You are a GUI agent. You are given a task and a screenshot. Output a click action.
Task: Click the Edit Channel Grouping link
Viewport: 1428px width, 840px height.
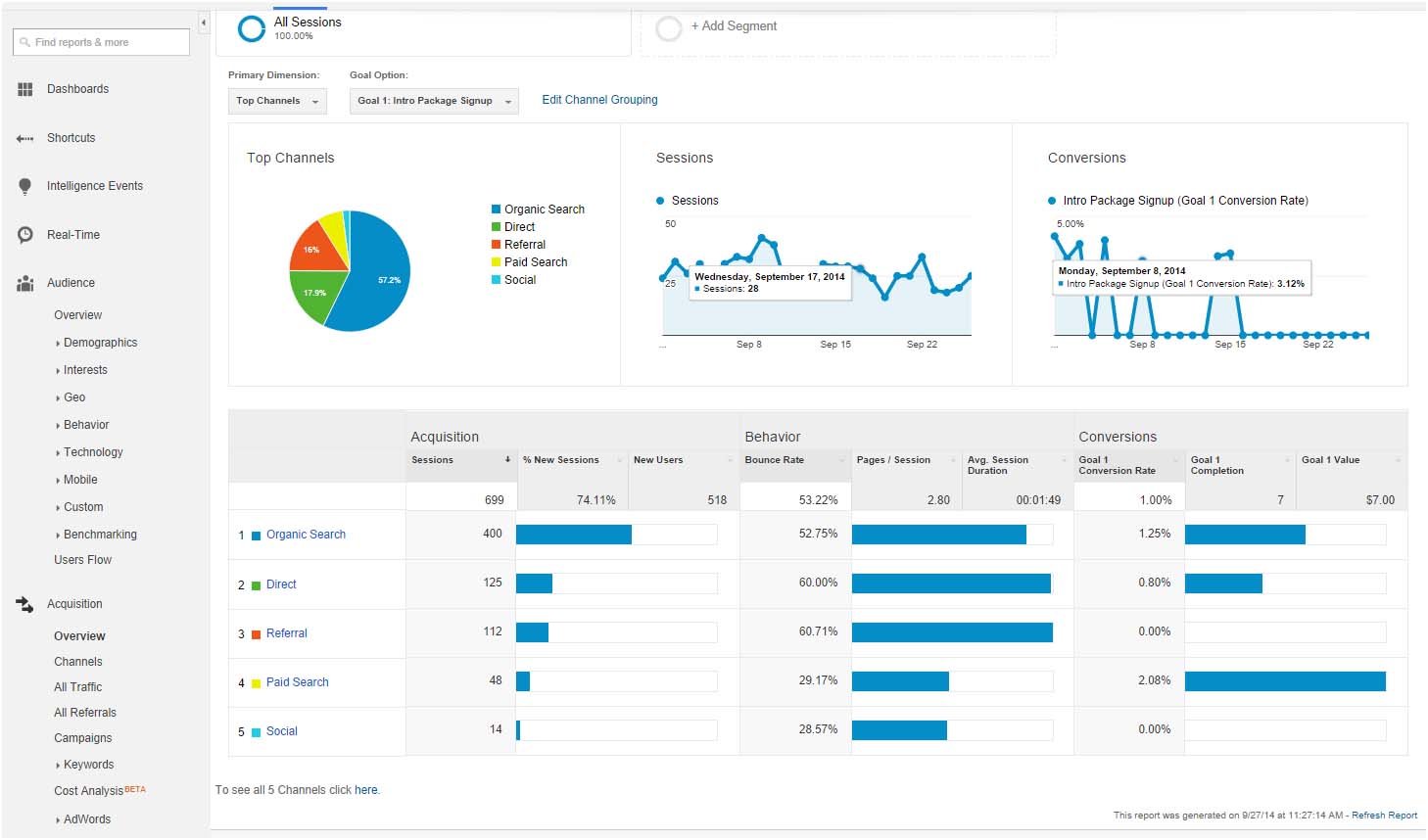[x=599, y=100]
